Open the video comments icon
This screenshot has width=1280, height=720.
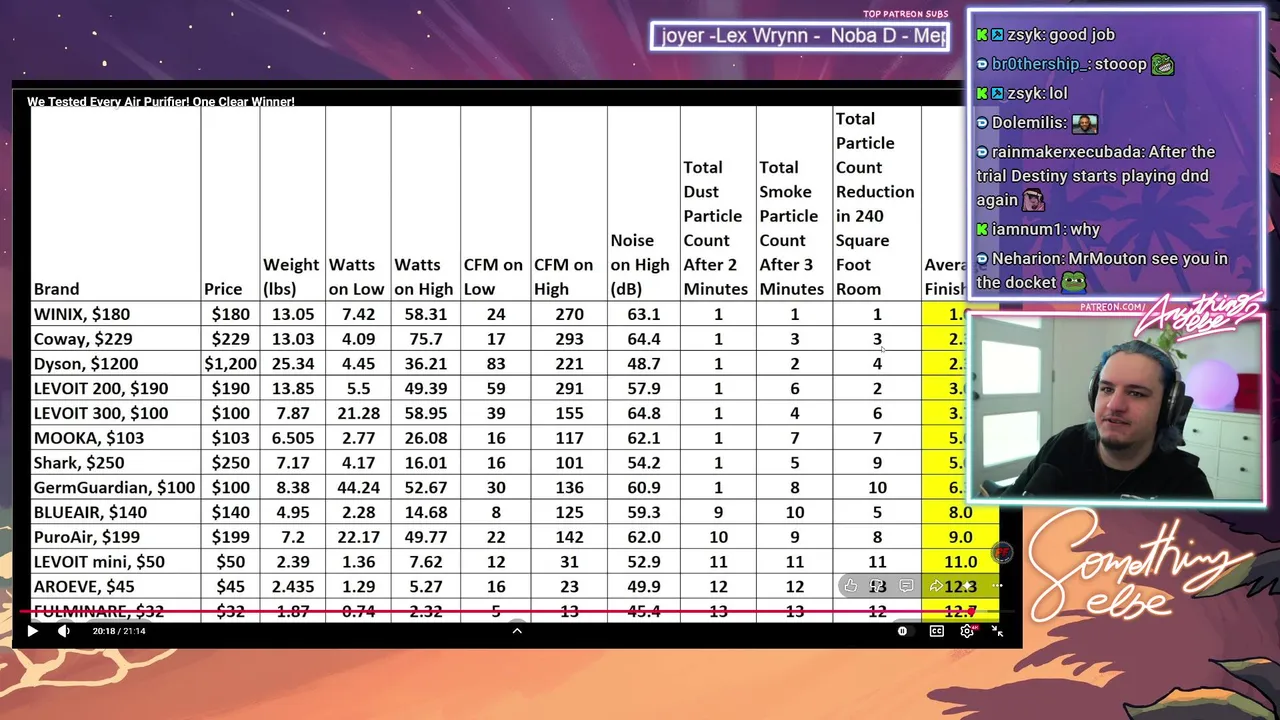click(x=906, y=586)
